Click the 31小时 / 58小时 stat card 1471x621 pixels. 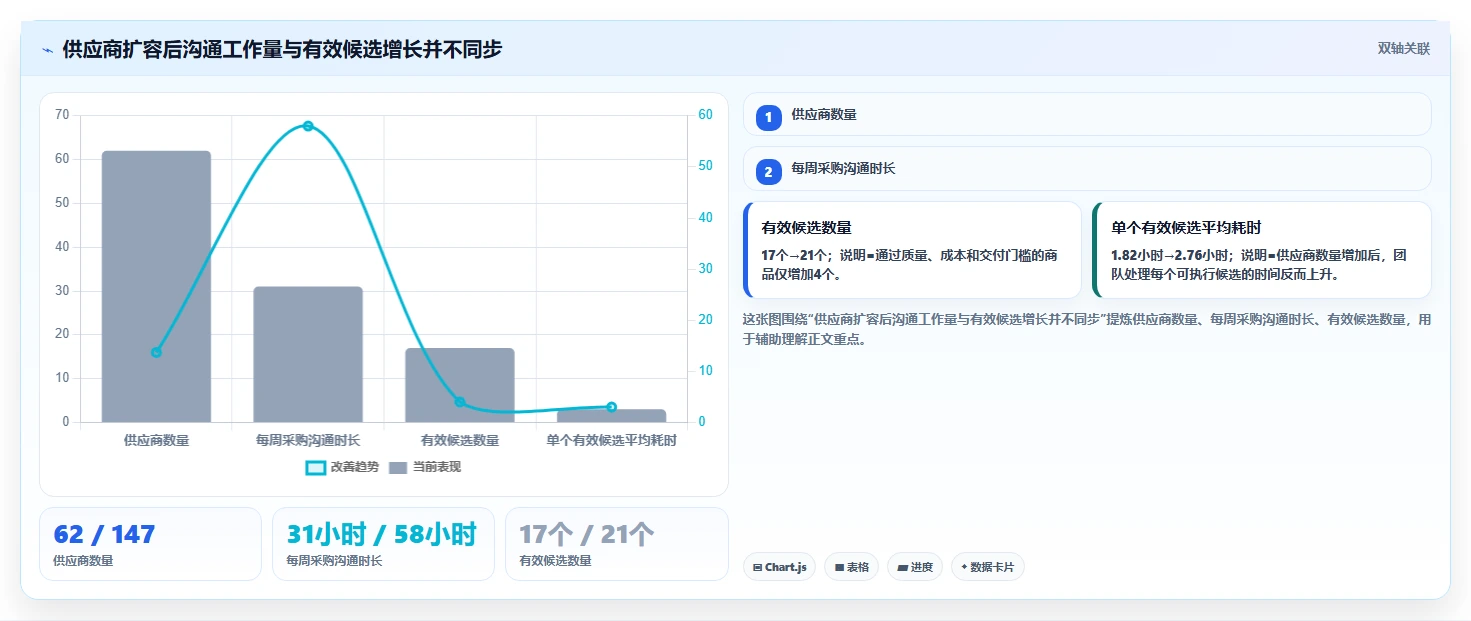[x=383, y=544]
